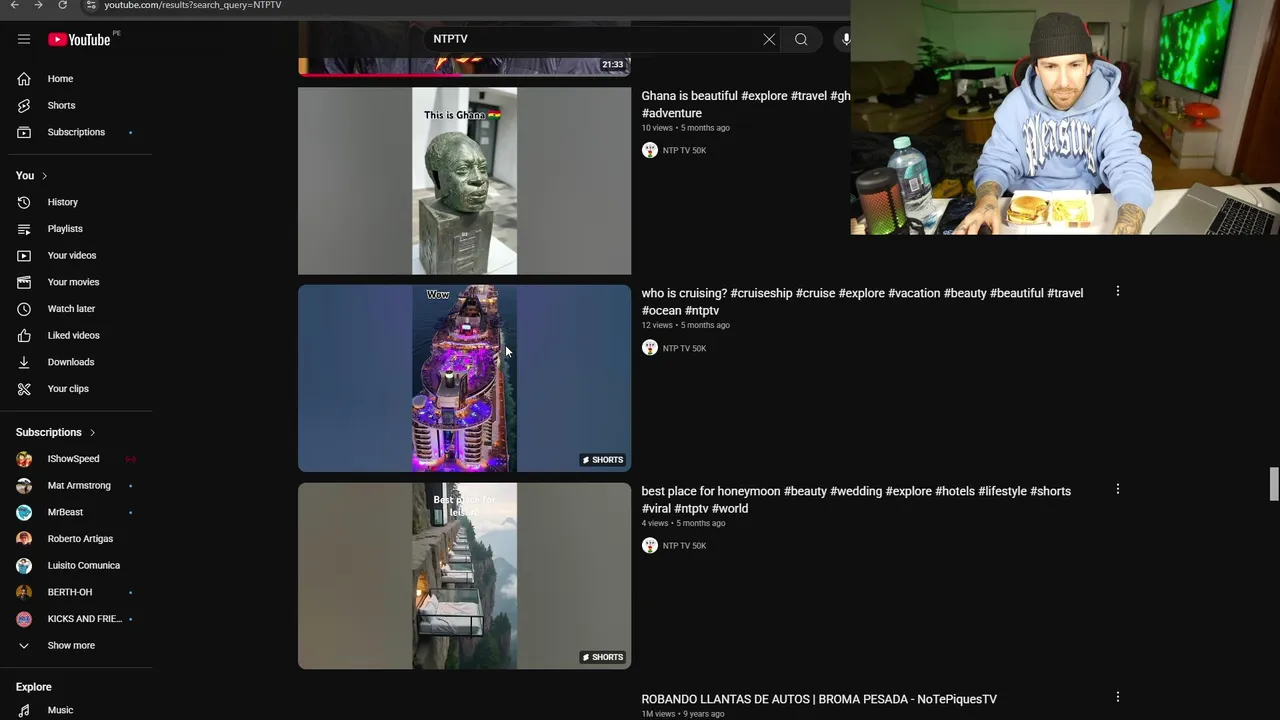Go back in browser
Image resolution: width=1280 pixels, height=720 pixels.
click(14, 5)
